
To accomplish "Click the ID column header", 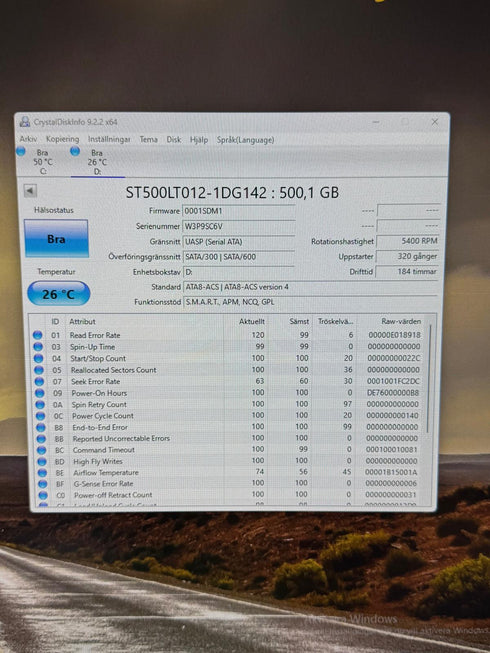I will click(x=55, y=322).
